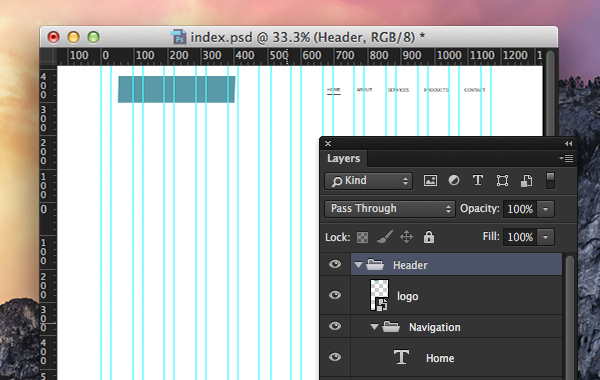Collapse the Navigation group triangle
600x380 pixels.
[374, 327]
